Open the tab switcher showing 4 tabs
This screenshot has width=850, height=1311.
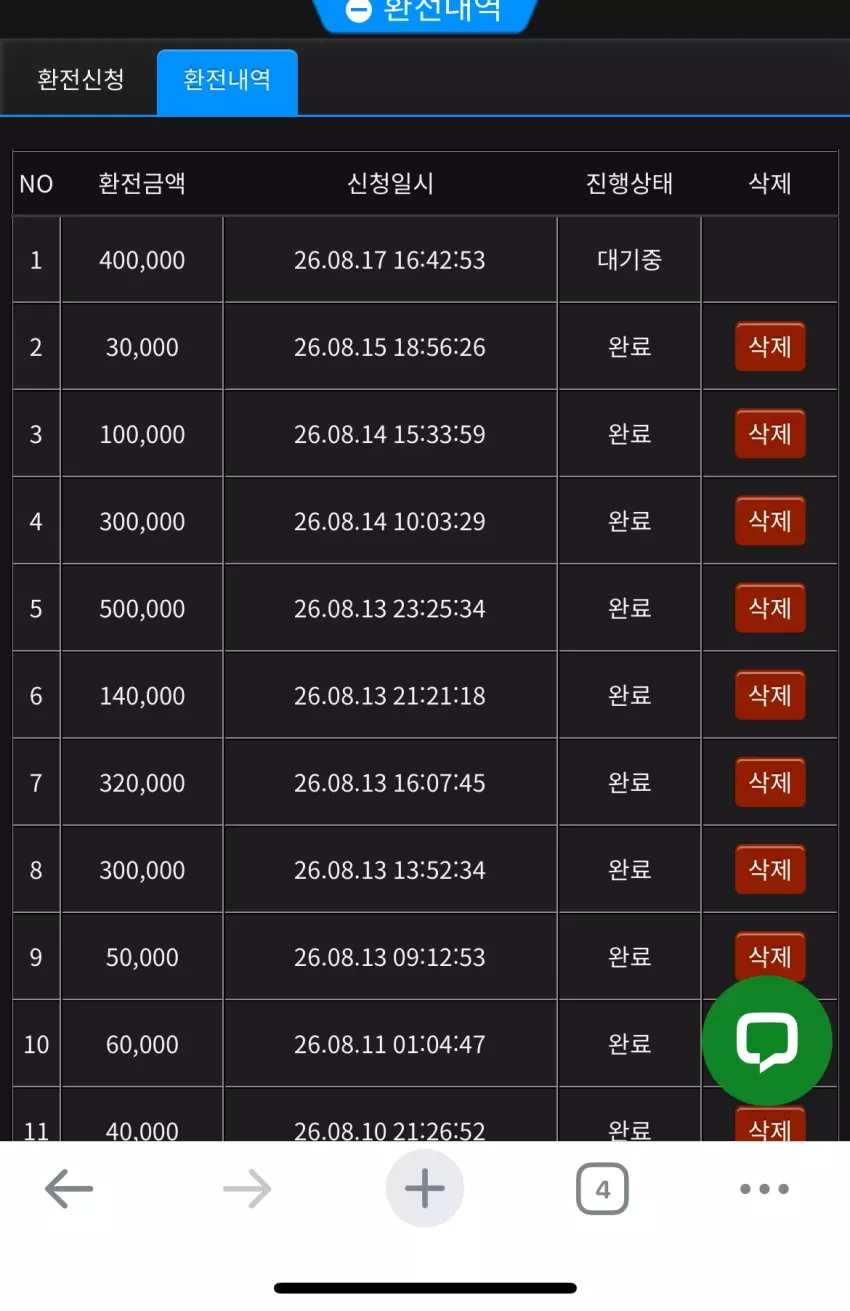click(602, 1189)
